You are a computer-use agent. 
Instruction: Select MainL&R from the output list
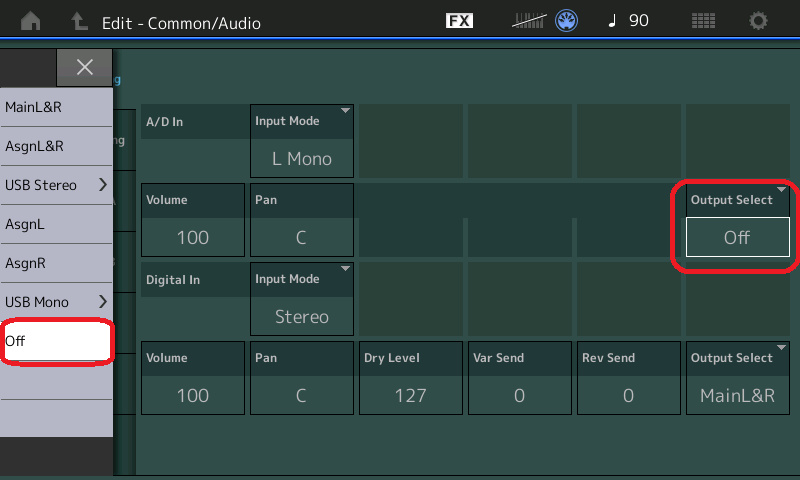coord(56,107)
